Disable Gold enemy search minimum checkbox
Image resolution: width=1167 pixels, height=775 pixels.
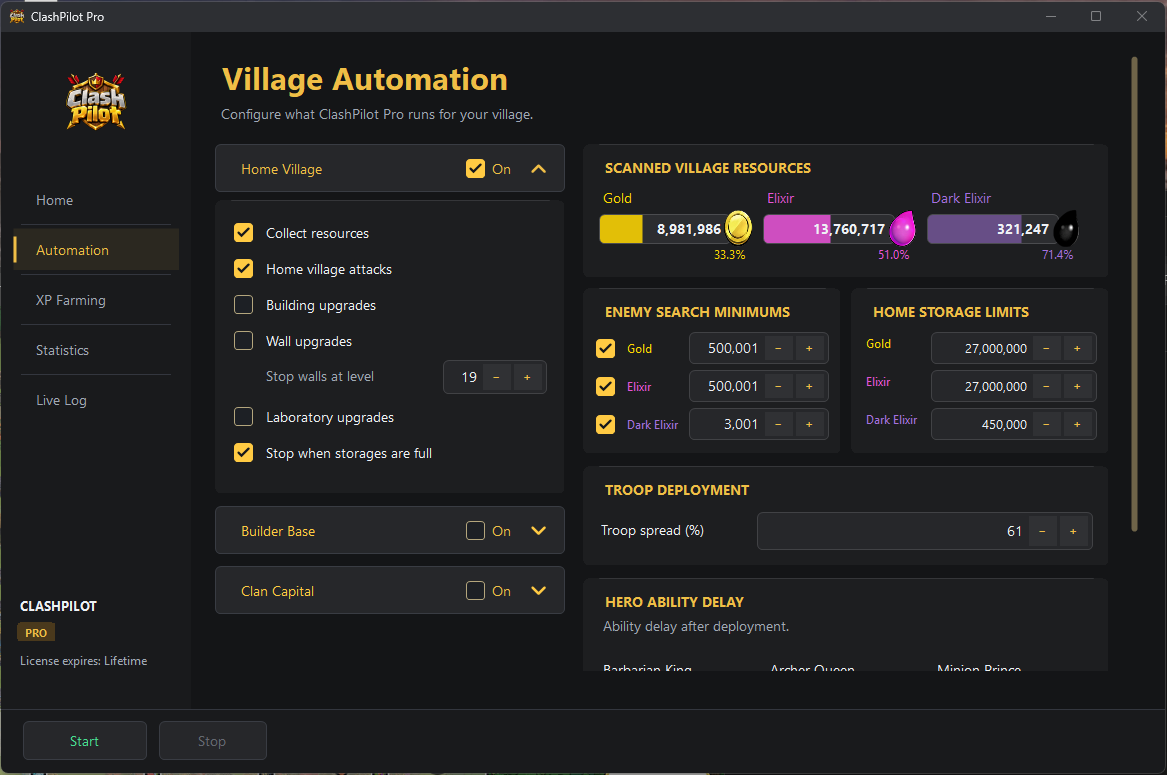coord(606,348)
